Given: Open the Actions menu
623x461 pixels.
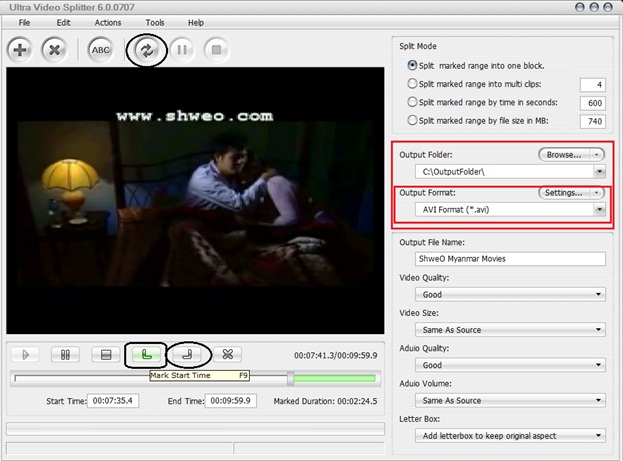Looking at the screenshot, I should pyautogui.click(x=108, y=23).
